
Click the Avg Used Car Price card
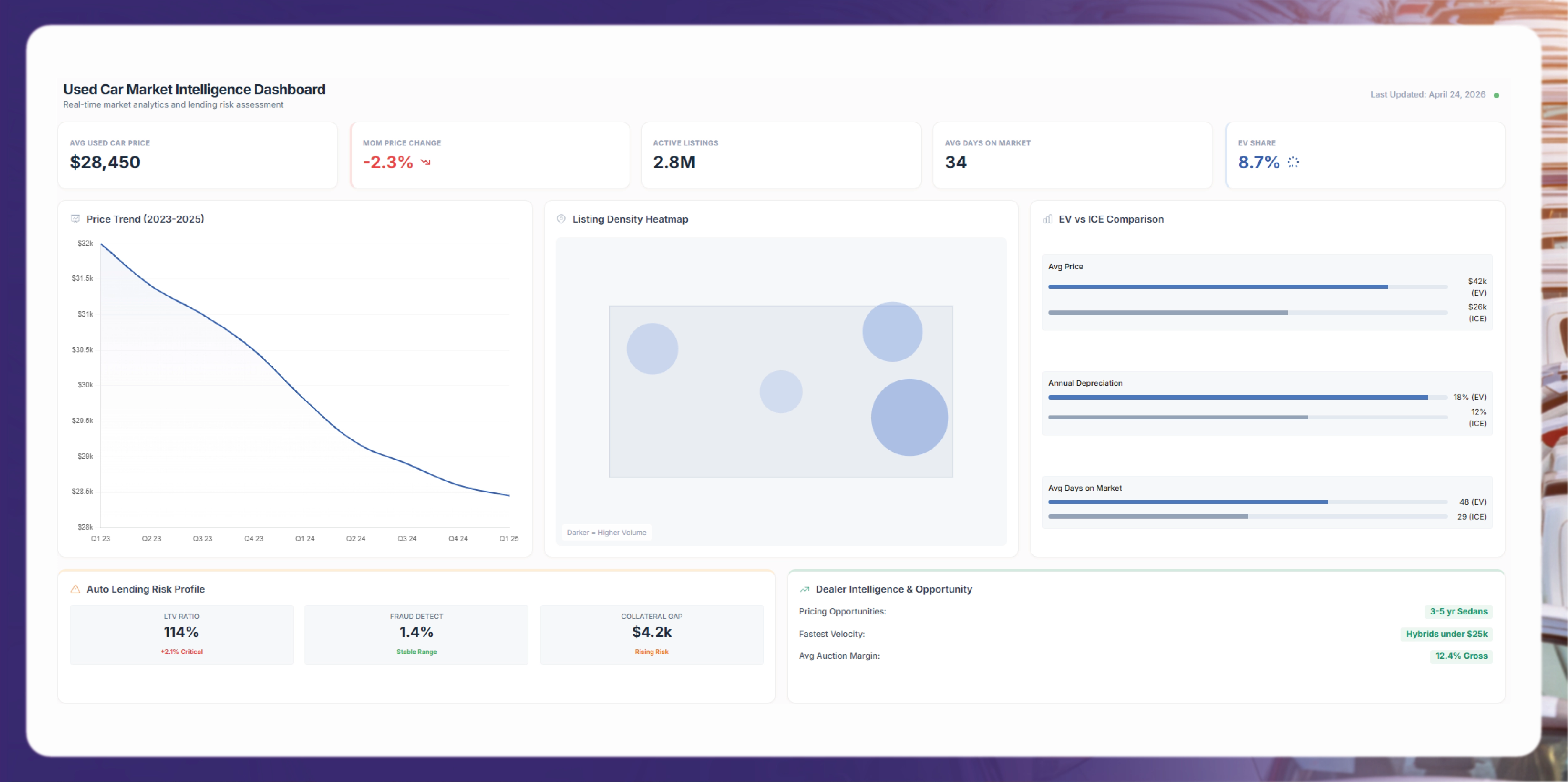click(197, 156)
